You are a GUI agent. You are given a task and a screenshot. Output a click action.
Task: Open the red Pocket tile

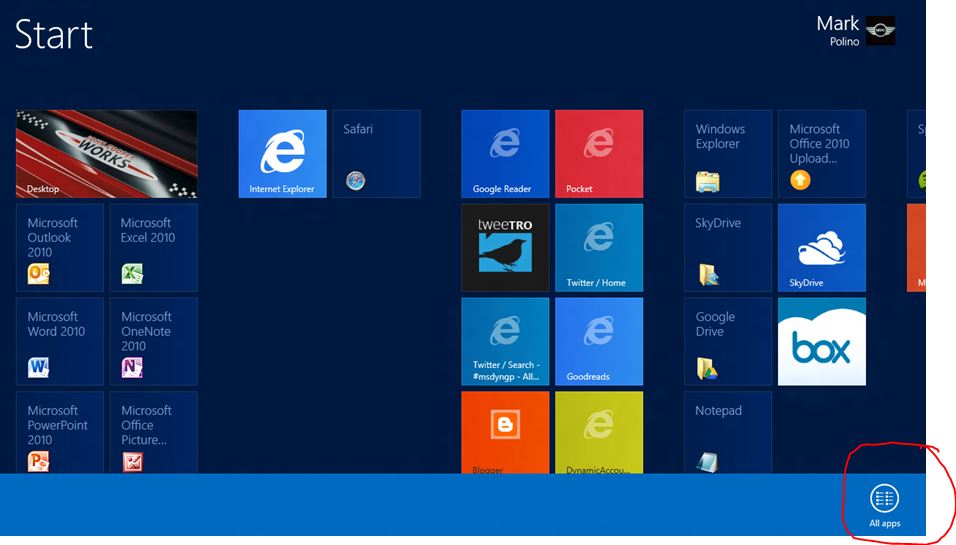[599, 154]
